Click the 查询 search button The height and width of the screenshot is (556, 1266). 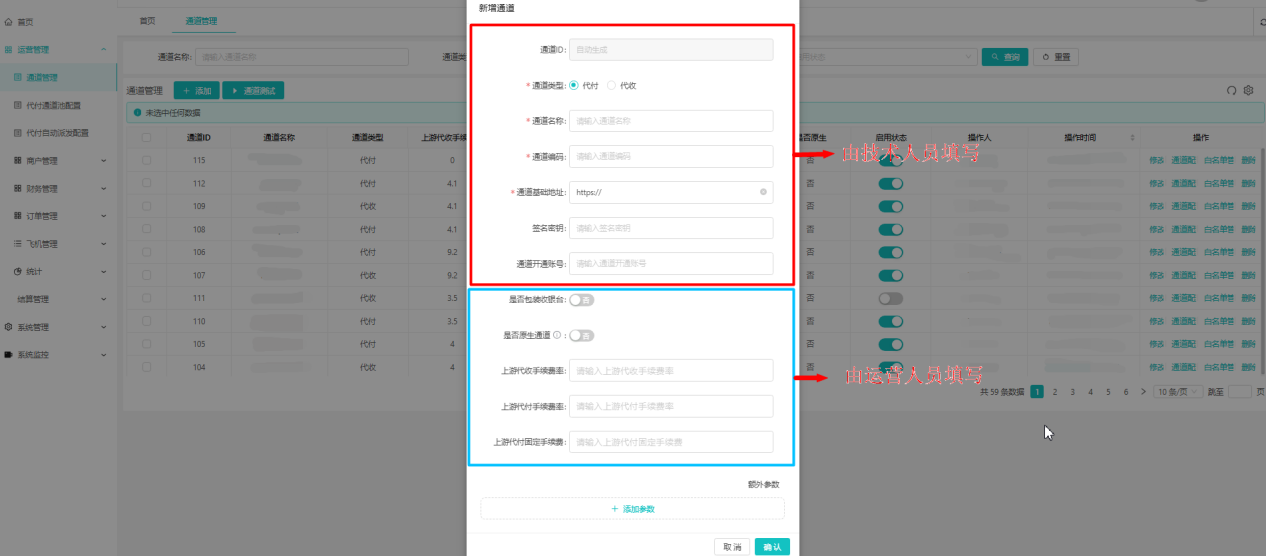(x=1005, y=57)
